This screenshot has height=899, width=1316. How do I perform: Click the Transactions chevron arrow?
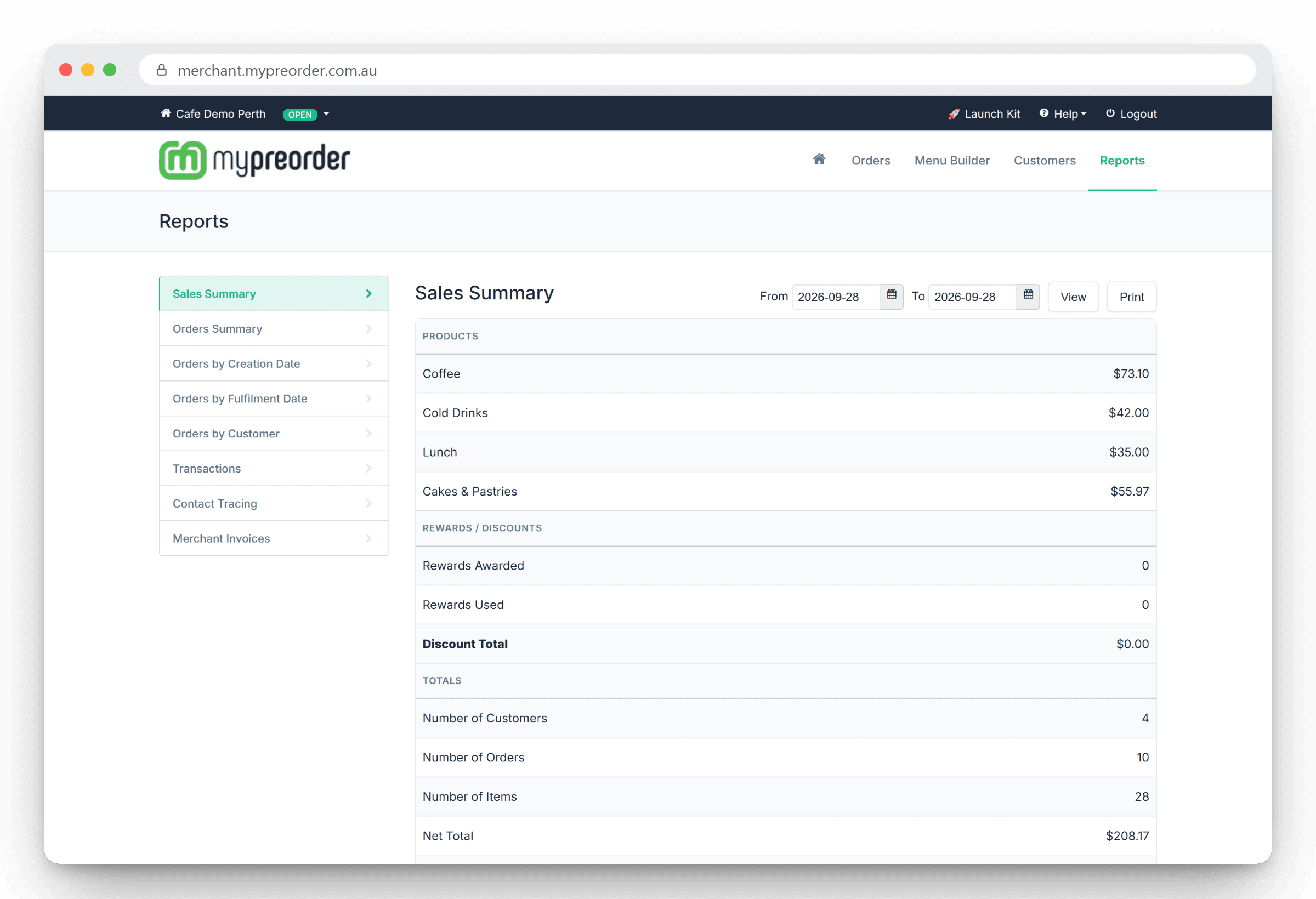(368, 468)
